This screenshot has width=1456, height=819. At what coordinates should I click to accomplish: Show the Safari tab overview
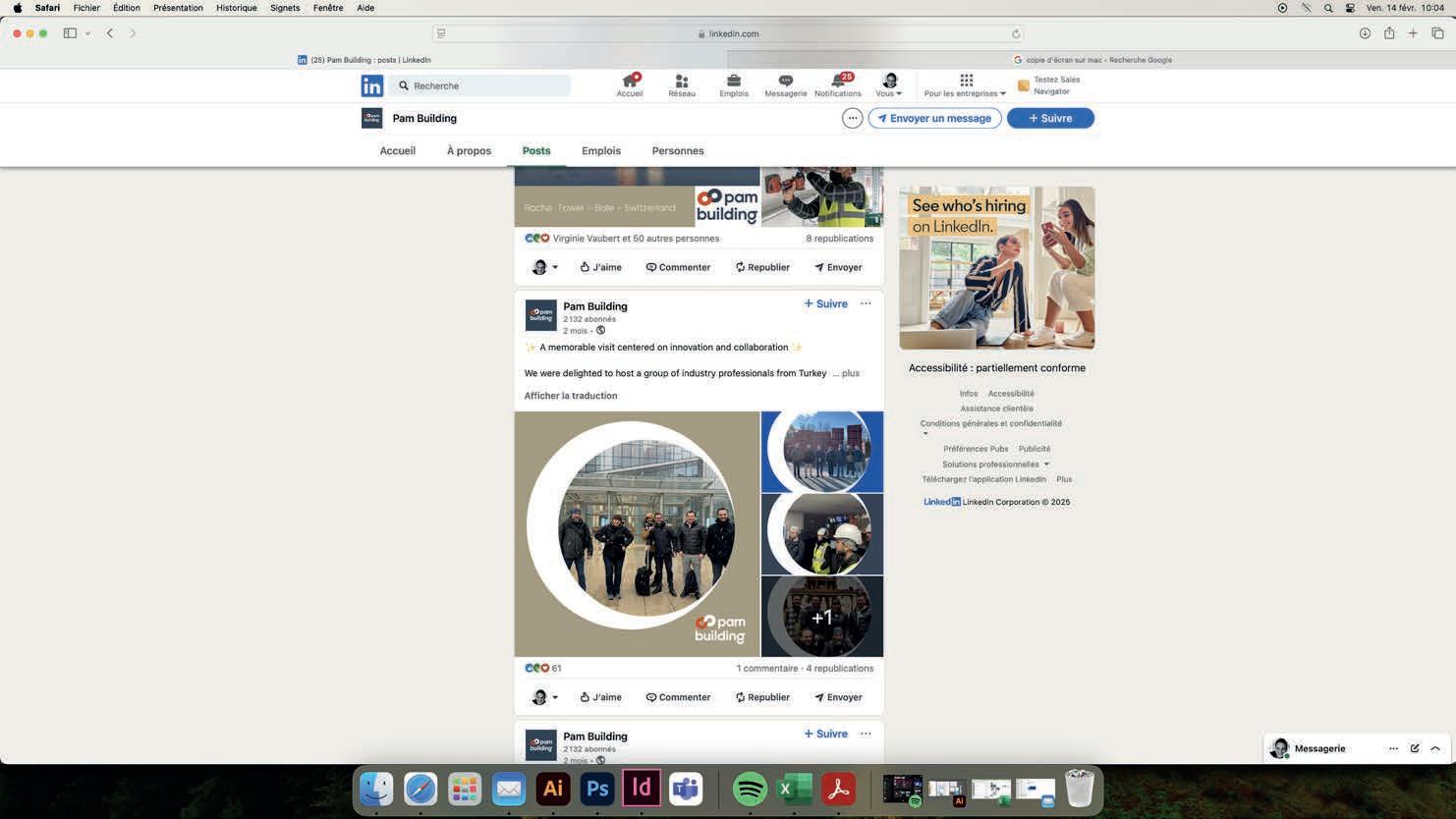point(1437,33)
